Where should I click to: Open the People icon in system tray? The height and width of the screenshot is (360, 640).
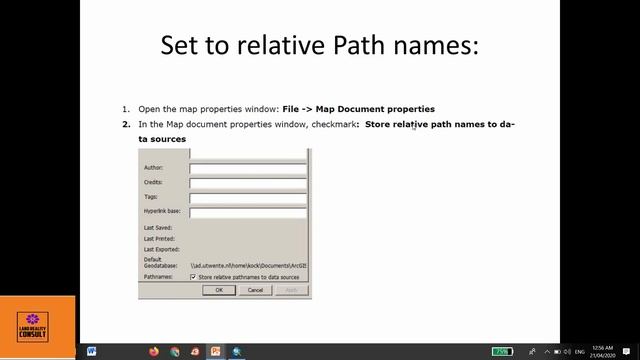click(x=532, y=351)
